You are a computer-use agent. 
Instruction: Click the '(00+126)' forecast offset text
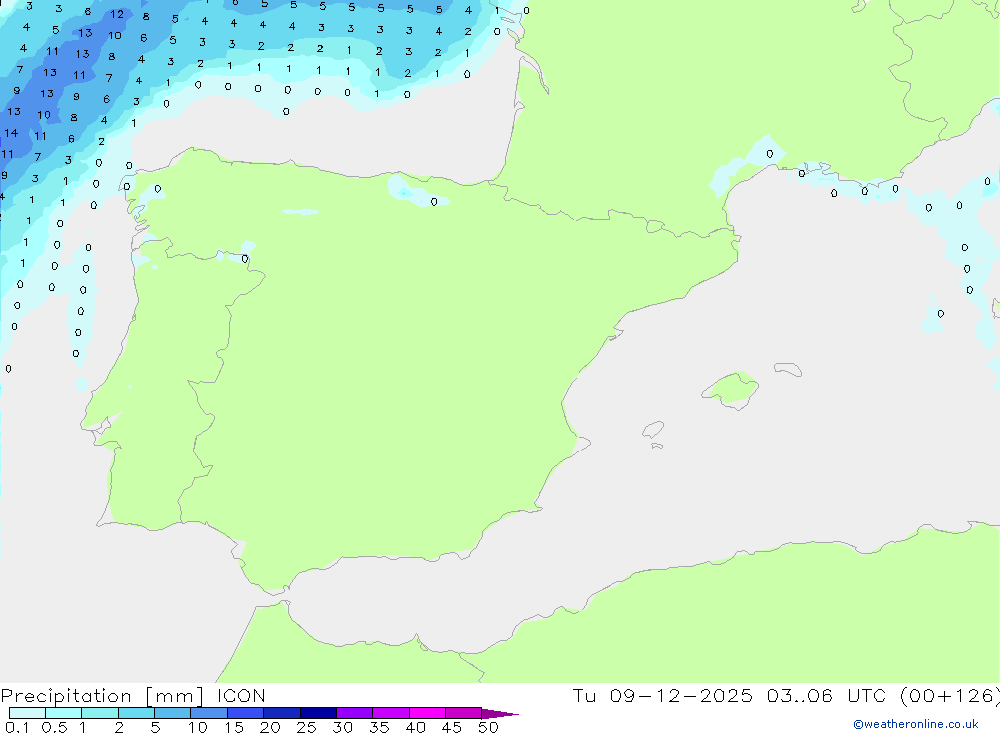(949, 696)
